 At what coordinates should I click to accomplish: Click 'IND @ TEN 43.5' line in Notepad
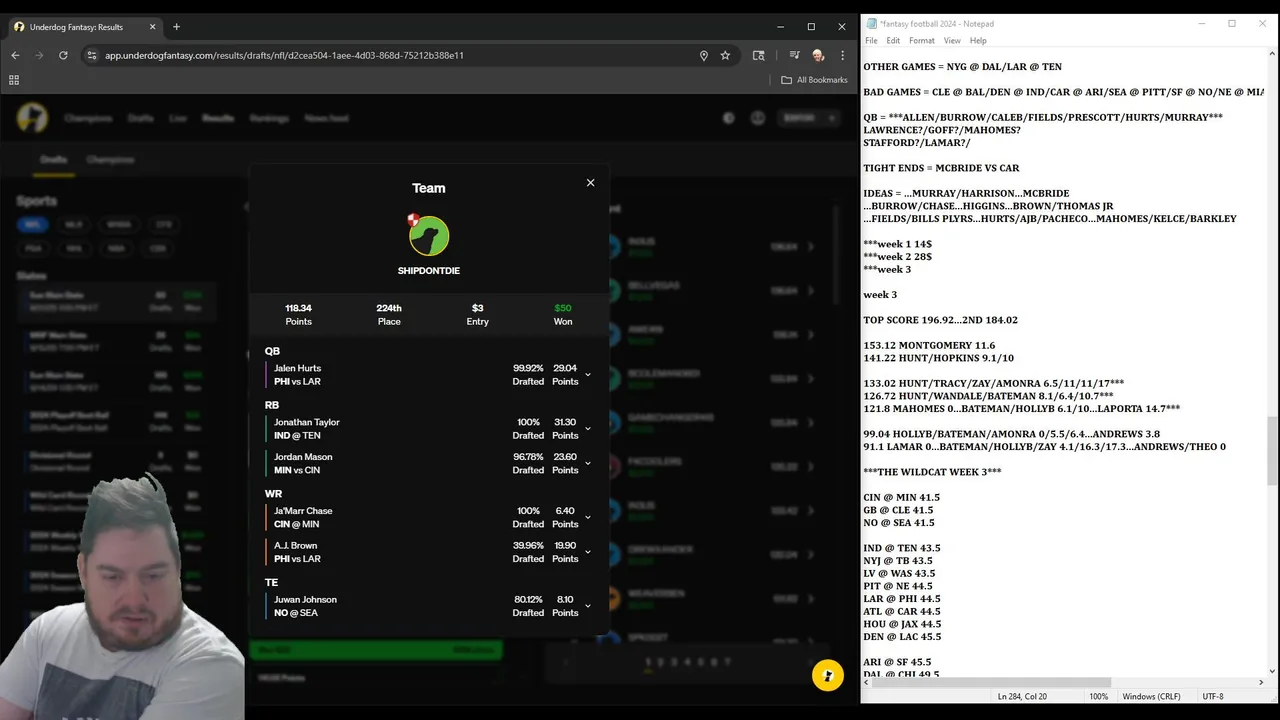(902, 548)
